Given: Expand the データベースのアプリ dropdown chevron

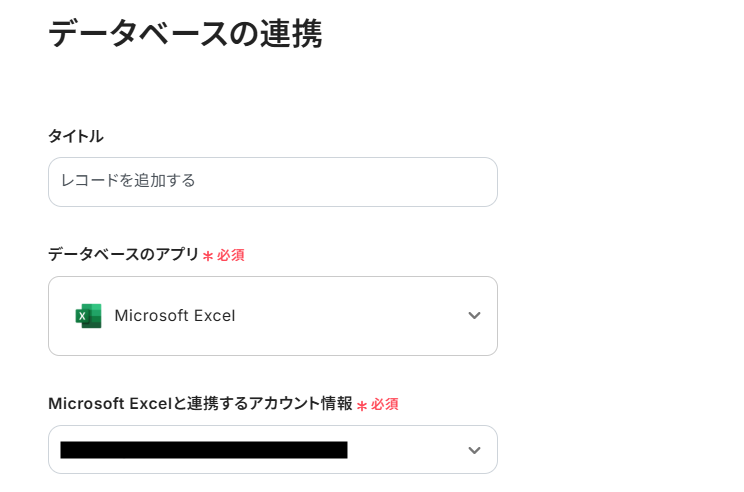Looking at the screenshot, I should [474, 316].
